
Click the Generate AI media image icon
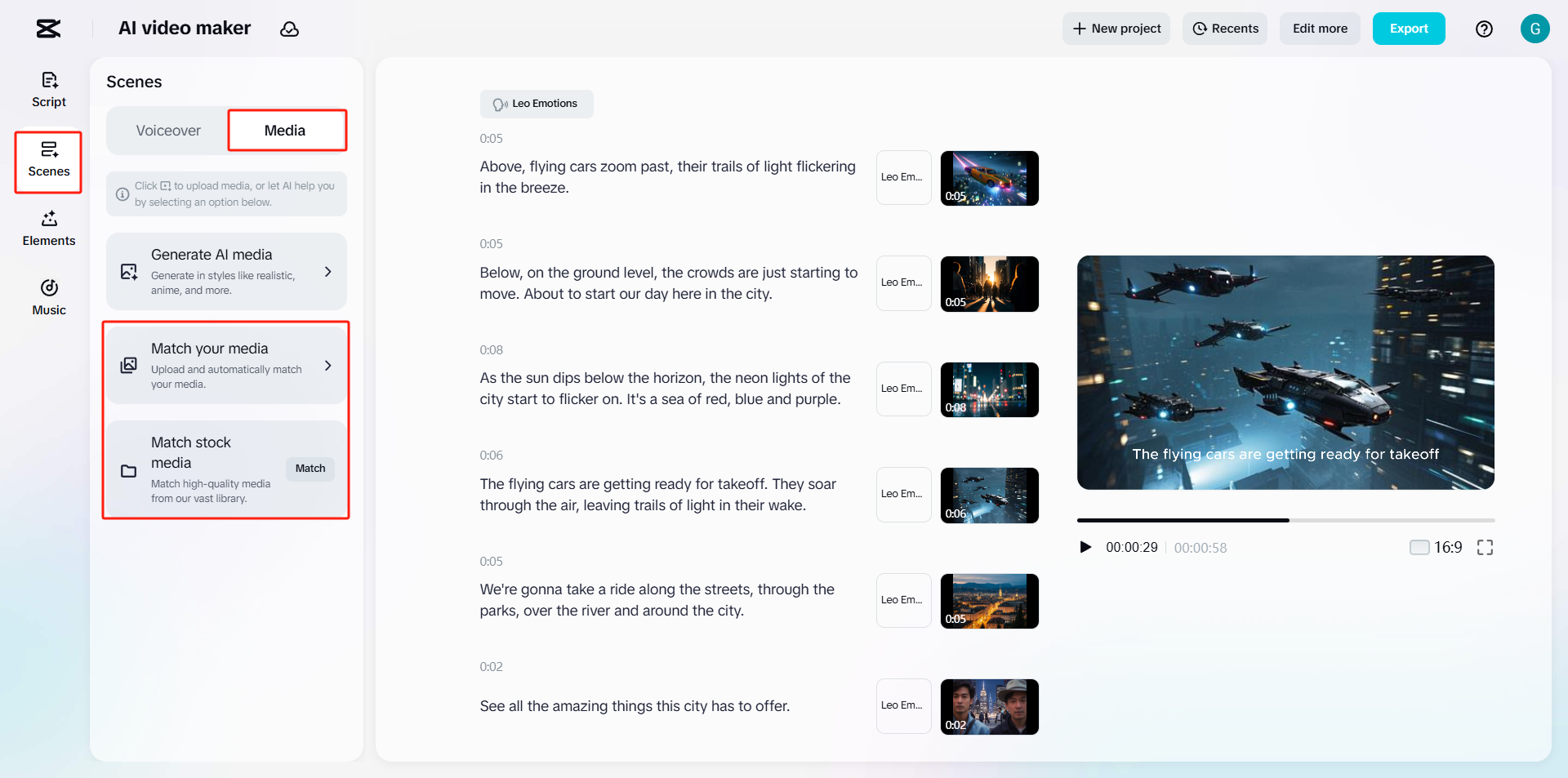click(x=129, y=272)
